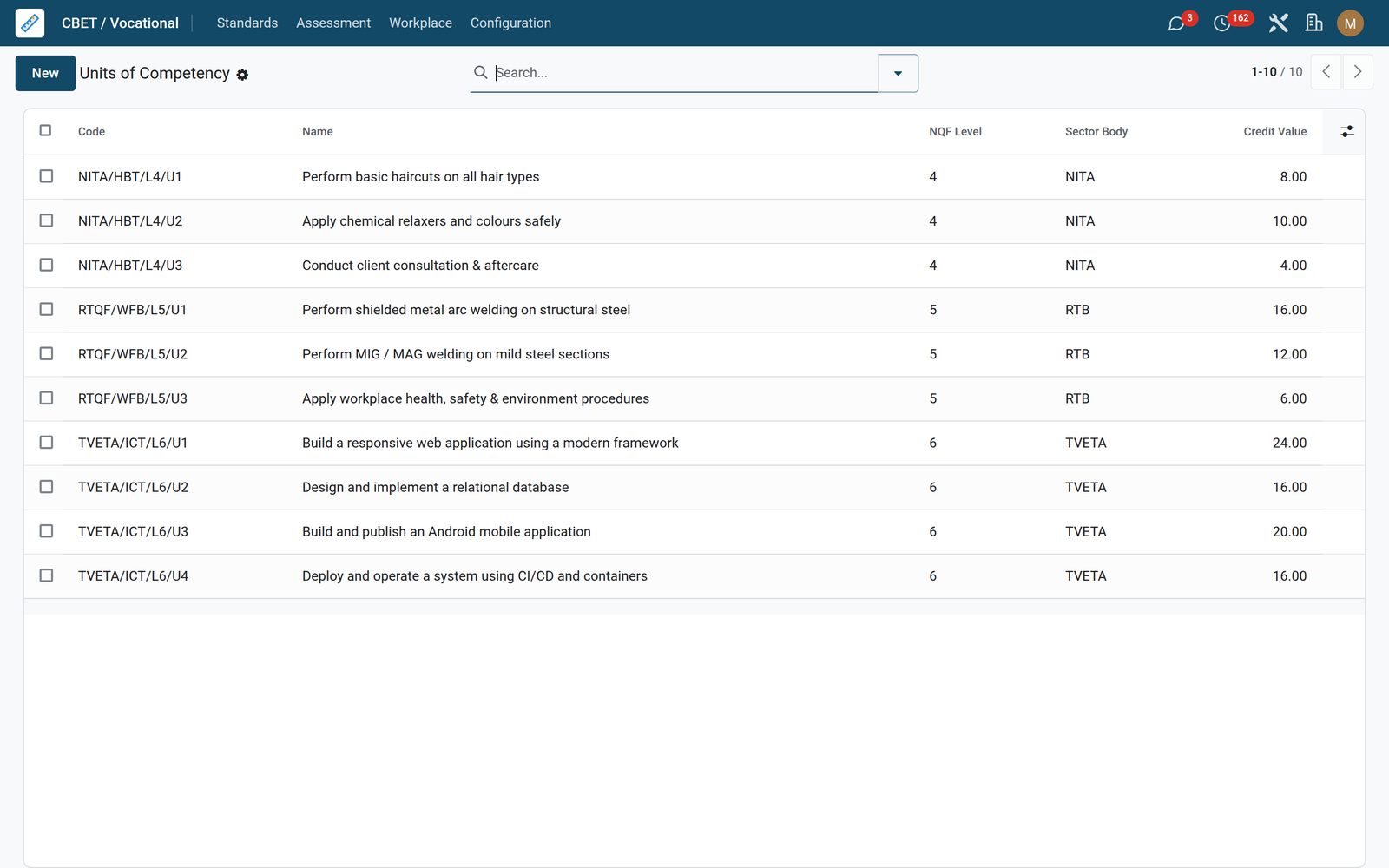Screen dimensions: 1389x868
Task: Toggle the search options dropdown arrow
Action: 898,73
